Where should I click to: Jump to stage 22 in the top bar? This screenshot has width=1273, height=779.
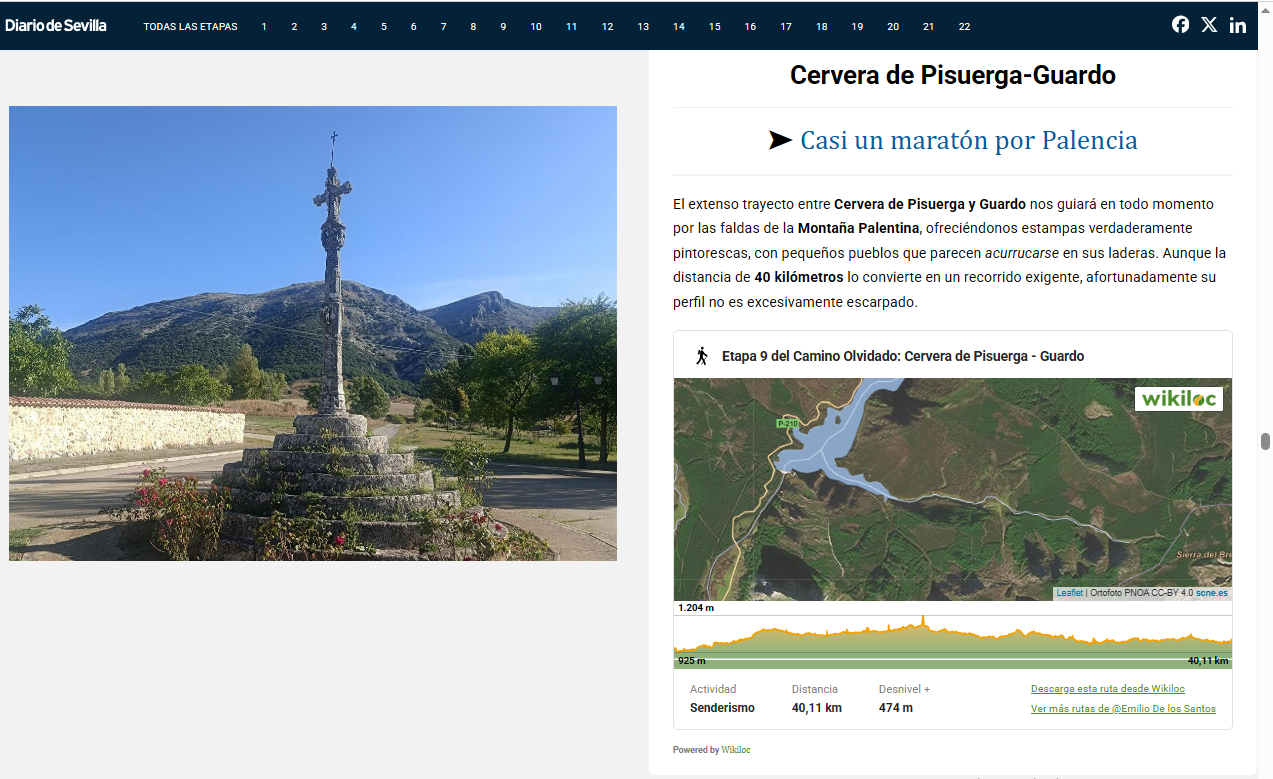tap(964, 27)
